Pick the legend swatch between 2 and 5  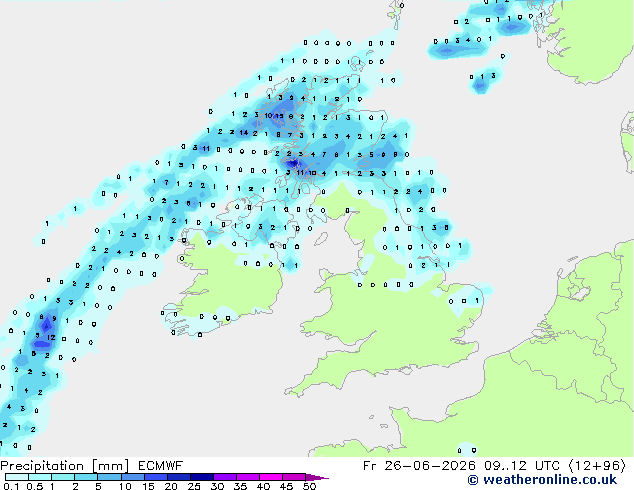86,477
